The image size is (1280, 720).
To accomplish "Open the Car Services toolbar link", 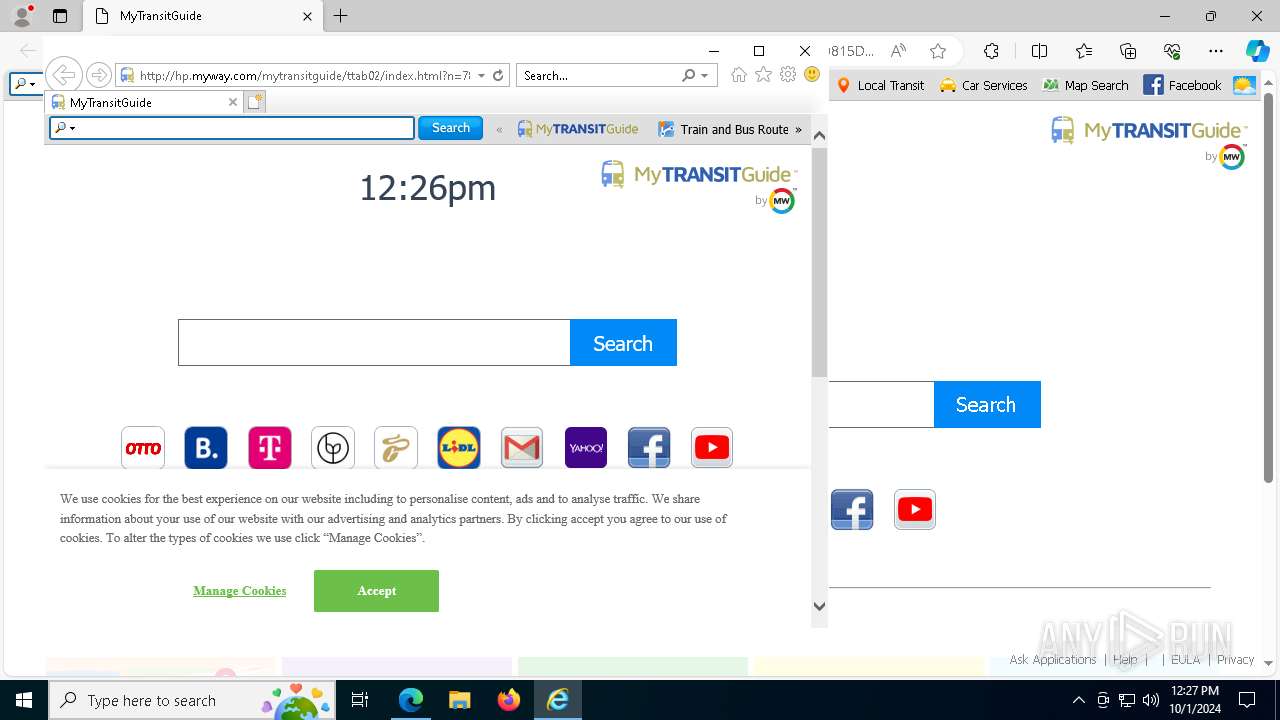I will click(983, 85).
